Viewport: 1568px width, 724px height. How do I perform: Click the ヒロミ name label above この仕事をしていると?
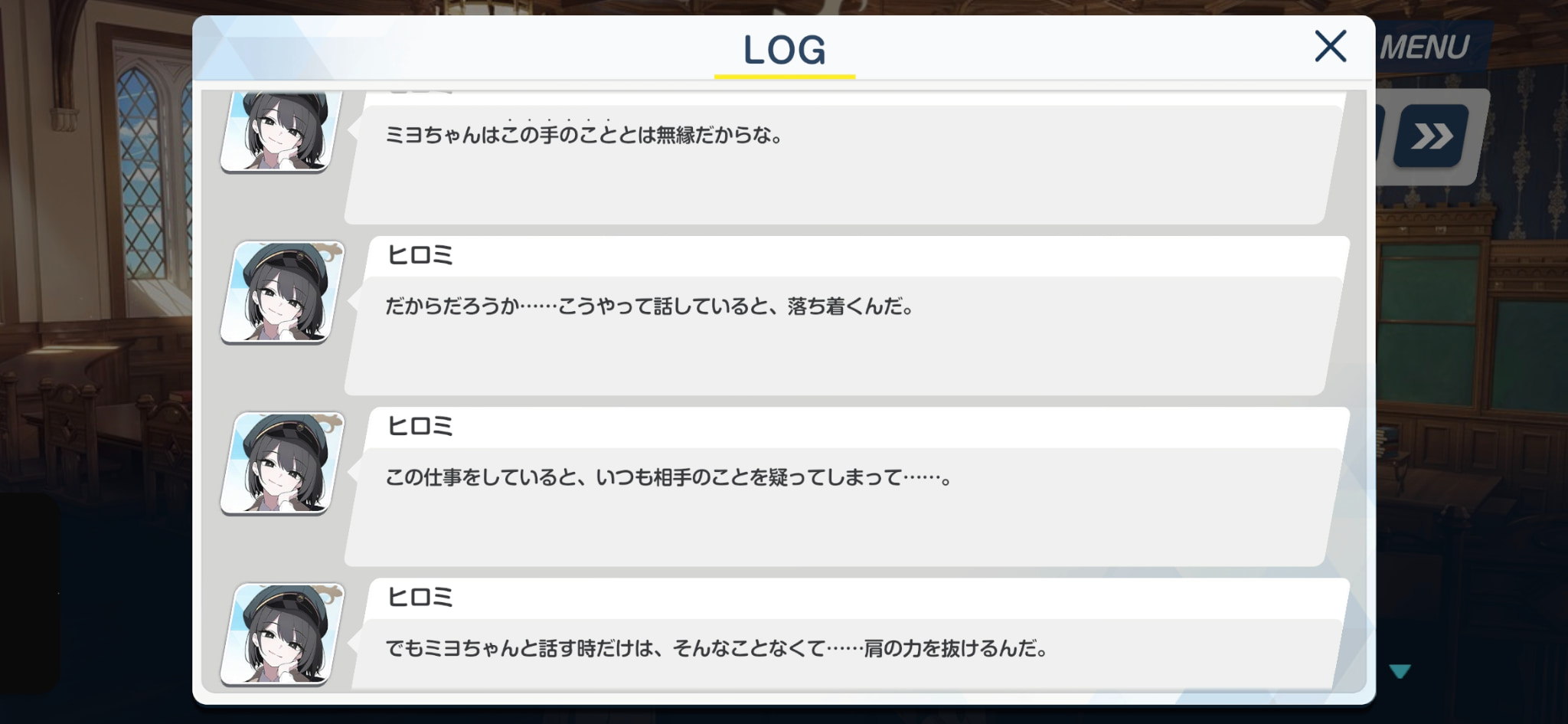click(x=420, y=425)
